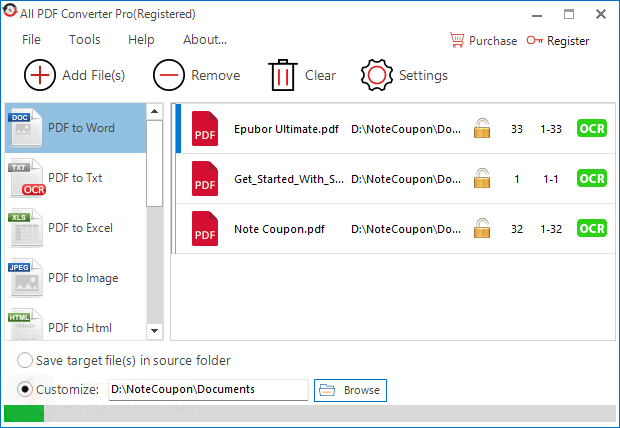
Task: Click the page range 1-1
Action: (551, 179)
